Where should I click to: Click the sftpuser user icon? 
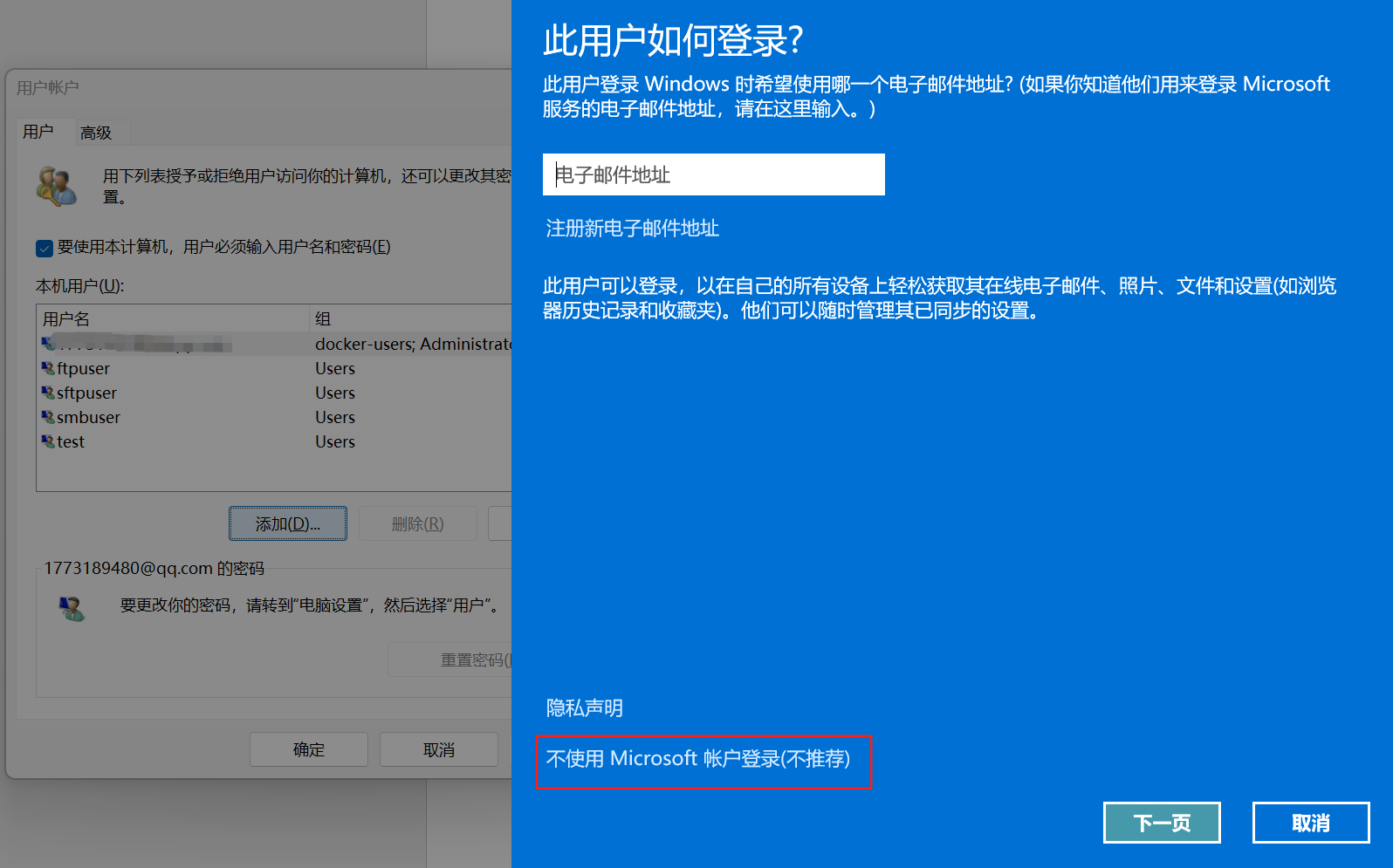(x=48, y=393)
